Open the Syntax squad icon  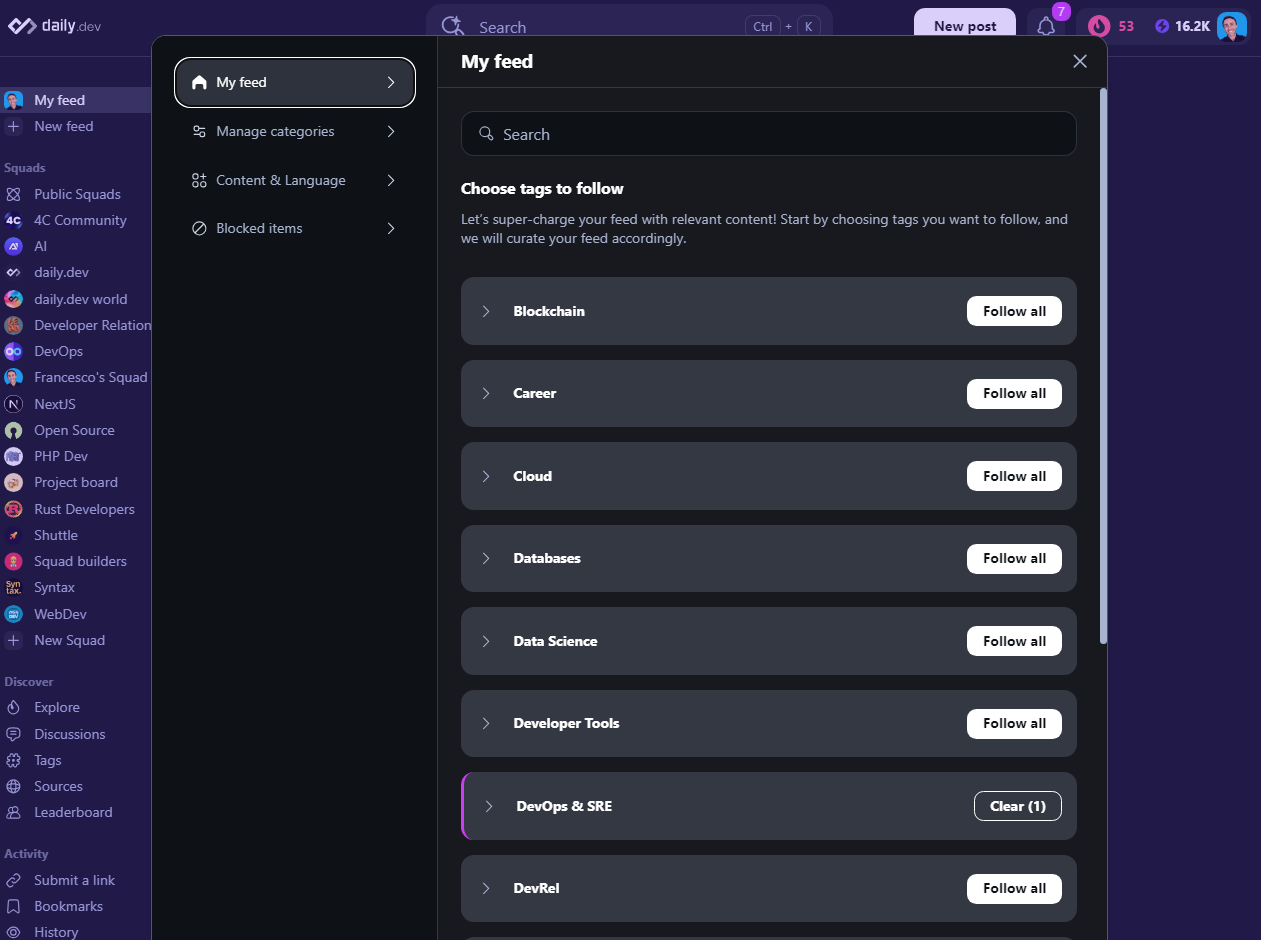pyautogui.click(x=13, y=587)
